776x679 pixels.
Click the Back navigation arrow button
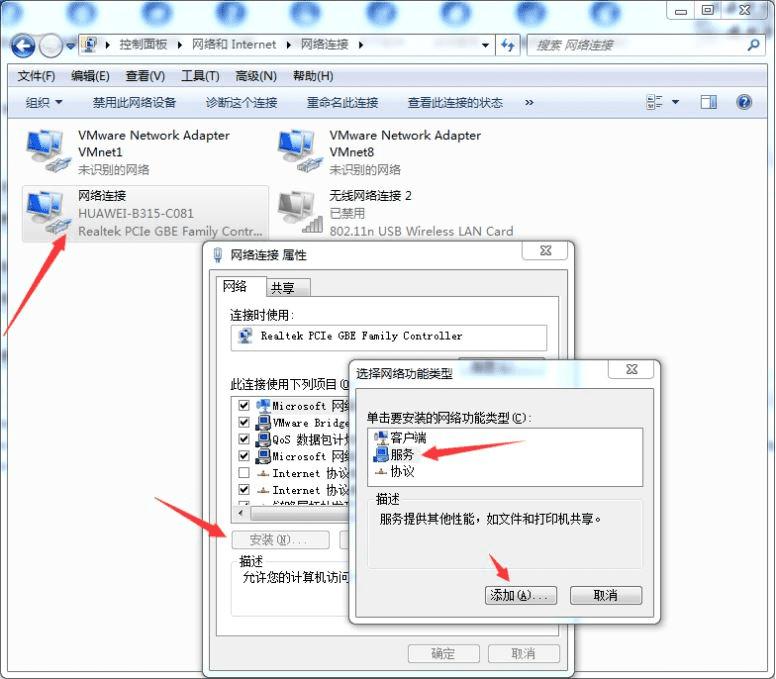[x=22, y=46]
